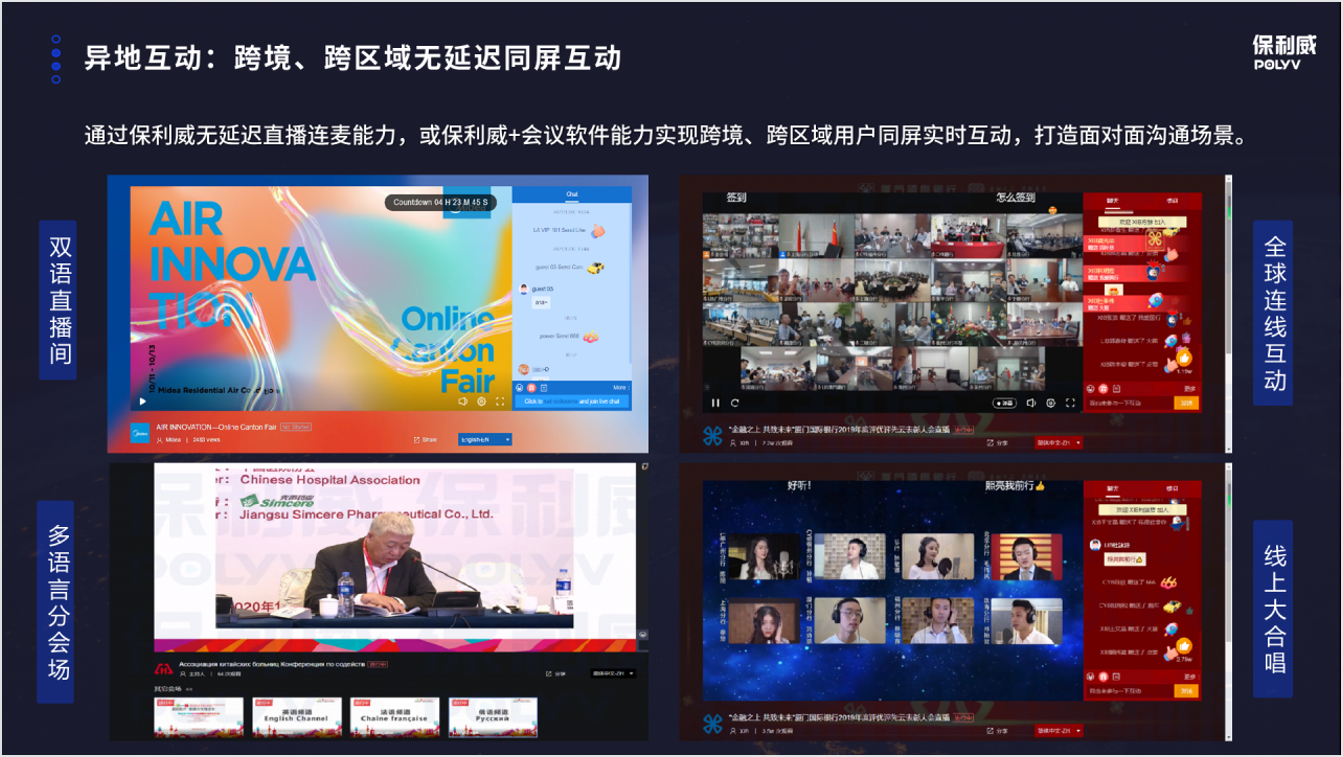Click Share link under AIR INNOVATION video
The image size is (1343, 757).
(424, 439)
